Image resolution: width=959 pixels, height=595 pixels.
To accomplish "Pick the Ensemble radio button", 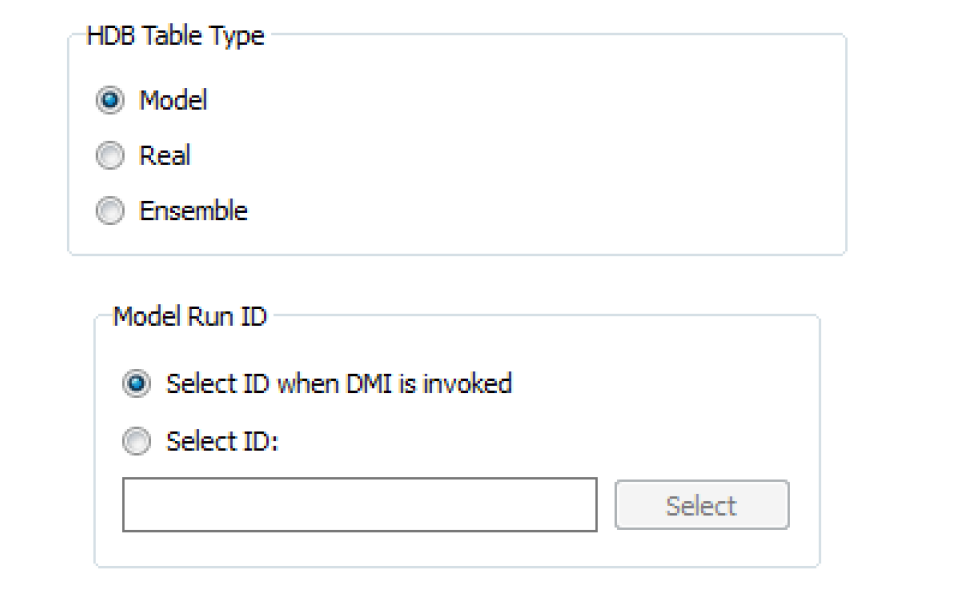I will coord(110,211).
